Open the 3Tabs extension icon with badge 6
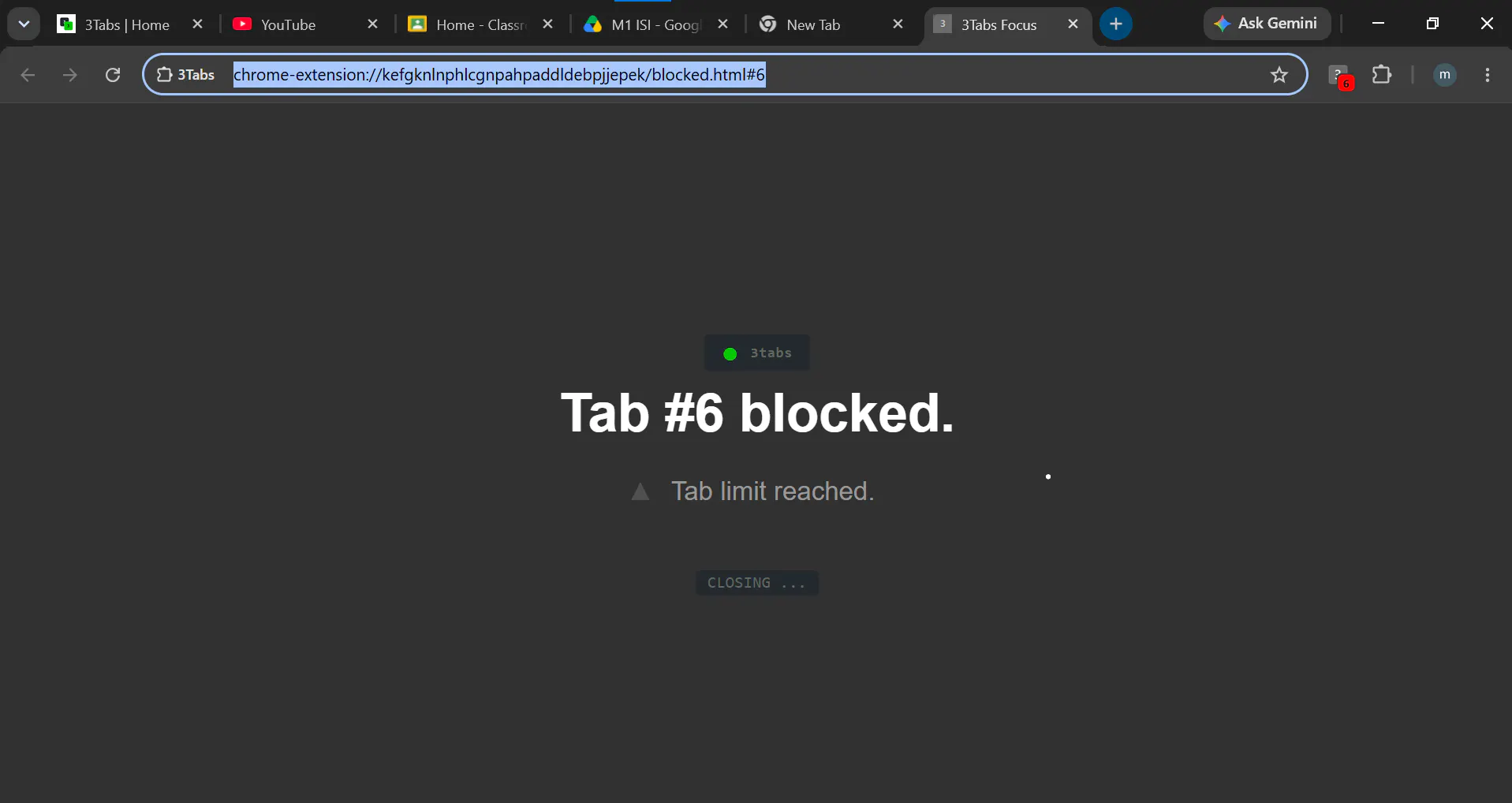 pyautogui.click(x=1340, y=76)
